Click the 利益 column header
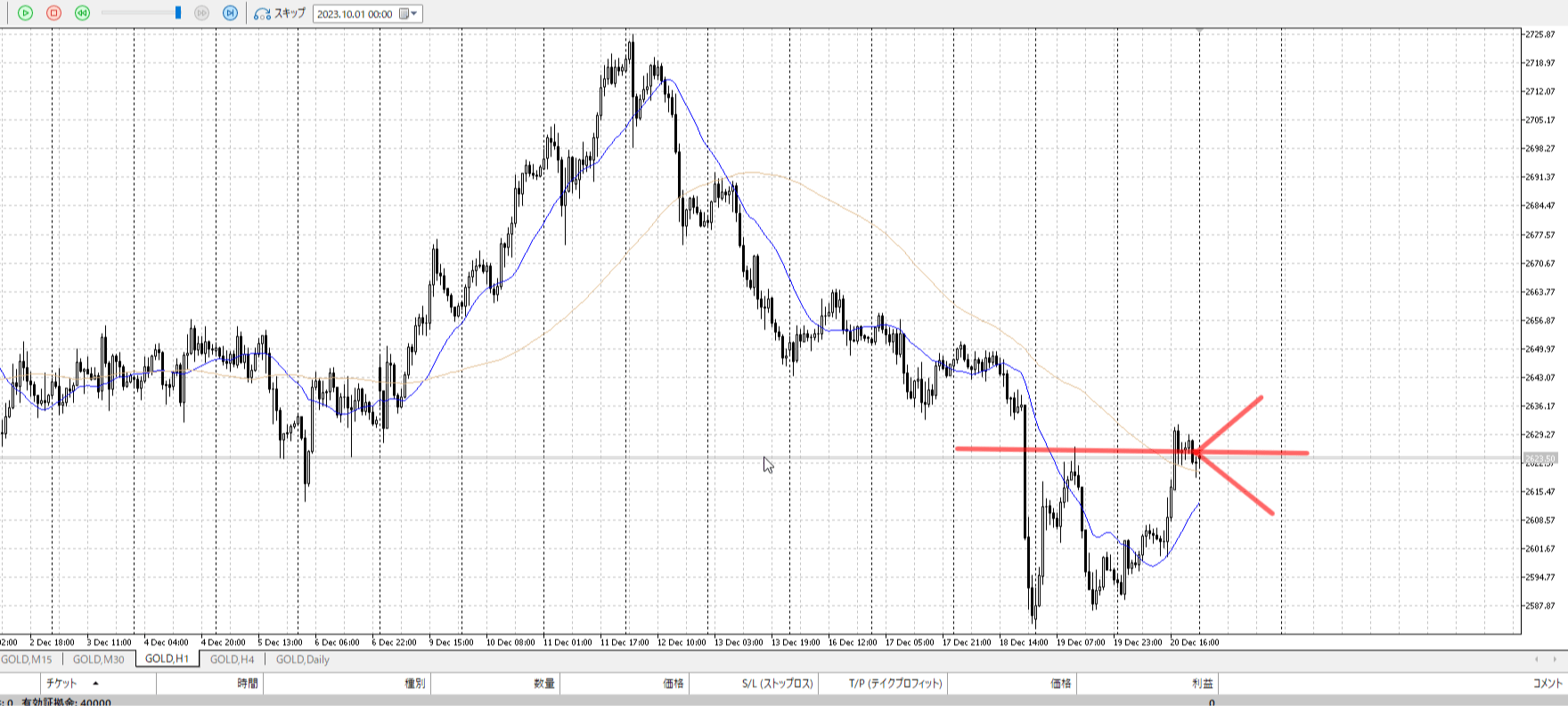Screen dimensions: 1568x706 (1202, 684)
